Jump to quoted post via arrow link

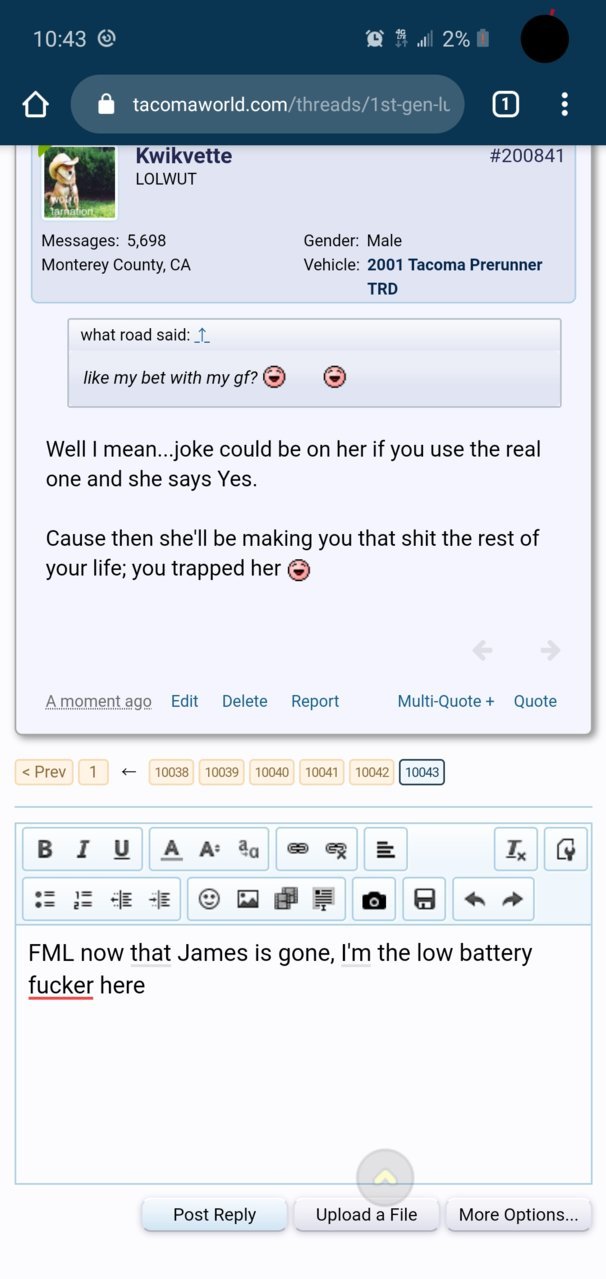point(202,335)
